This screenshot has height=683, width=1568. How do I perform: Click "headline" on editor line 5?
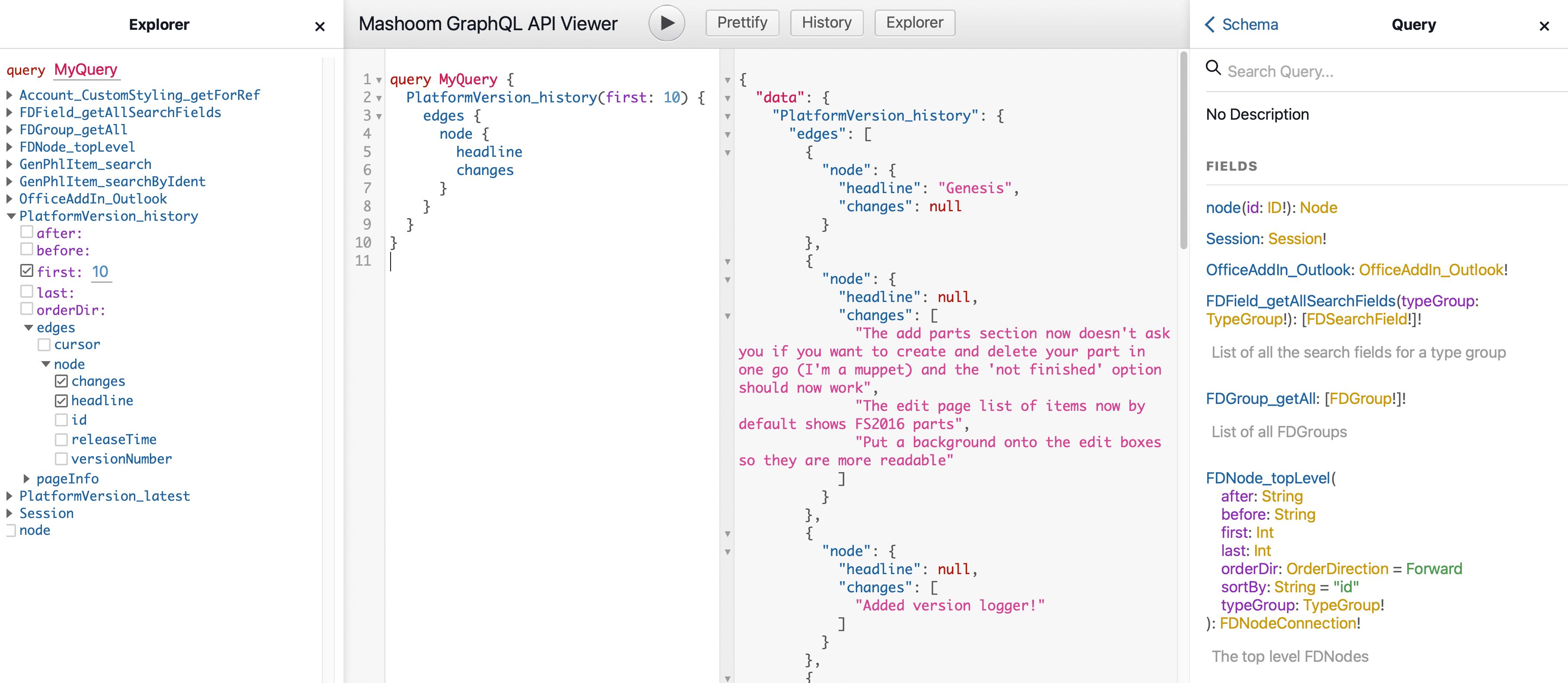(489, 152)
